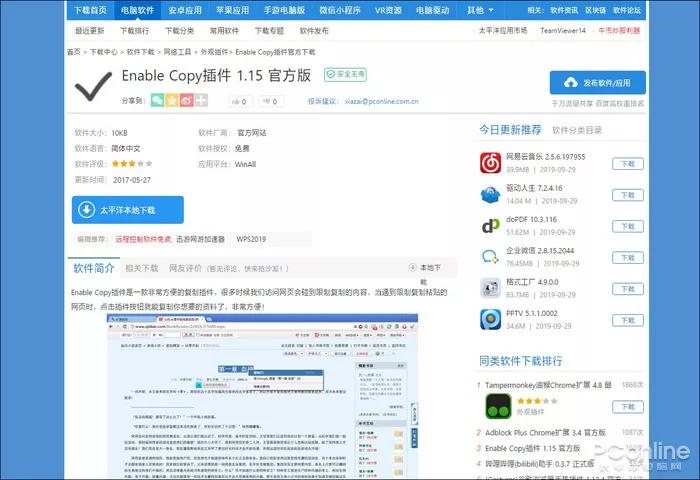
Task: Click the 安全无毒 safety badge
Action: pyautogui.click(x=346, y=75)
